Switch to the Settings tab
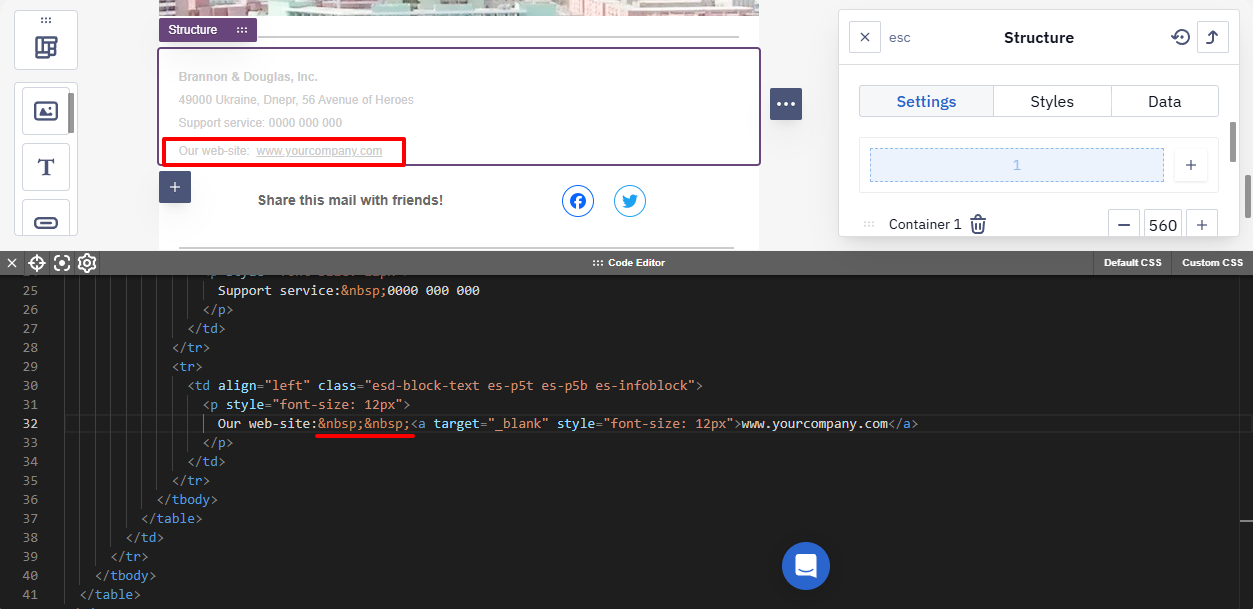Screen dimensions: 1253x609 coord(926,101)
